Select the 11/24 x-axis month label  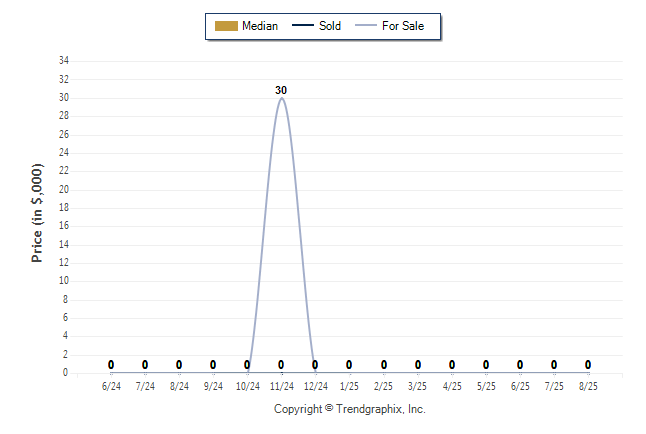282,387
